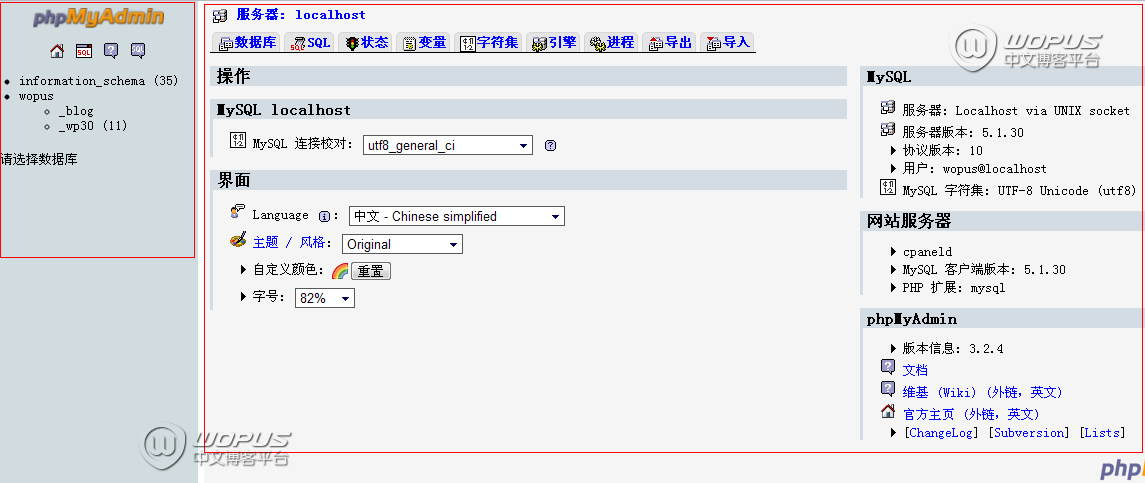Click server icon next to Localhost via UNIX socket
This screenshot has height=483, width=1145.
888,108
